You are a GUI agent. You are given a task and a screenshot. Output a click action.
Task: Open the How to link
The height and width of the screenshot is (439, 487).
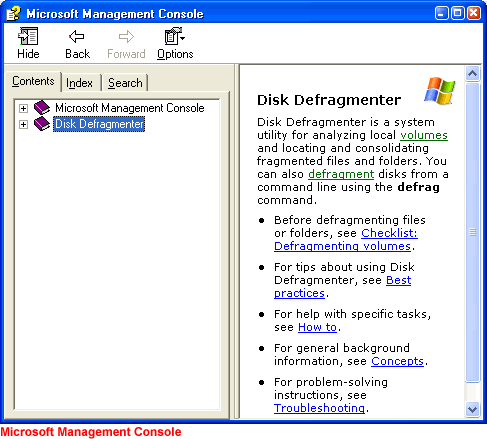(317, 327)
